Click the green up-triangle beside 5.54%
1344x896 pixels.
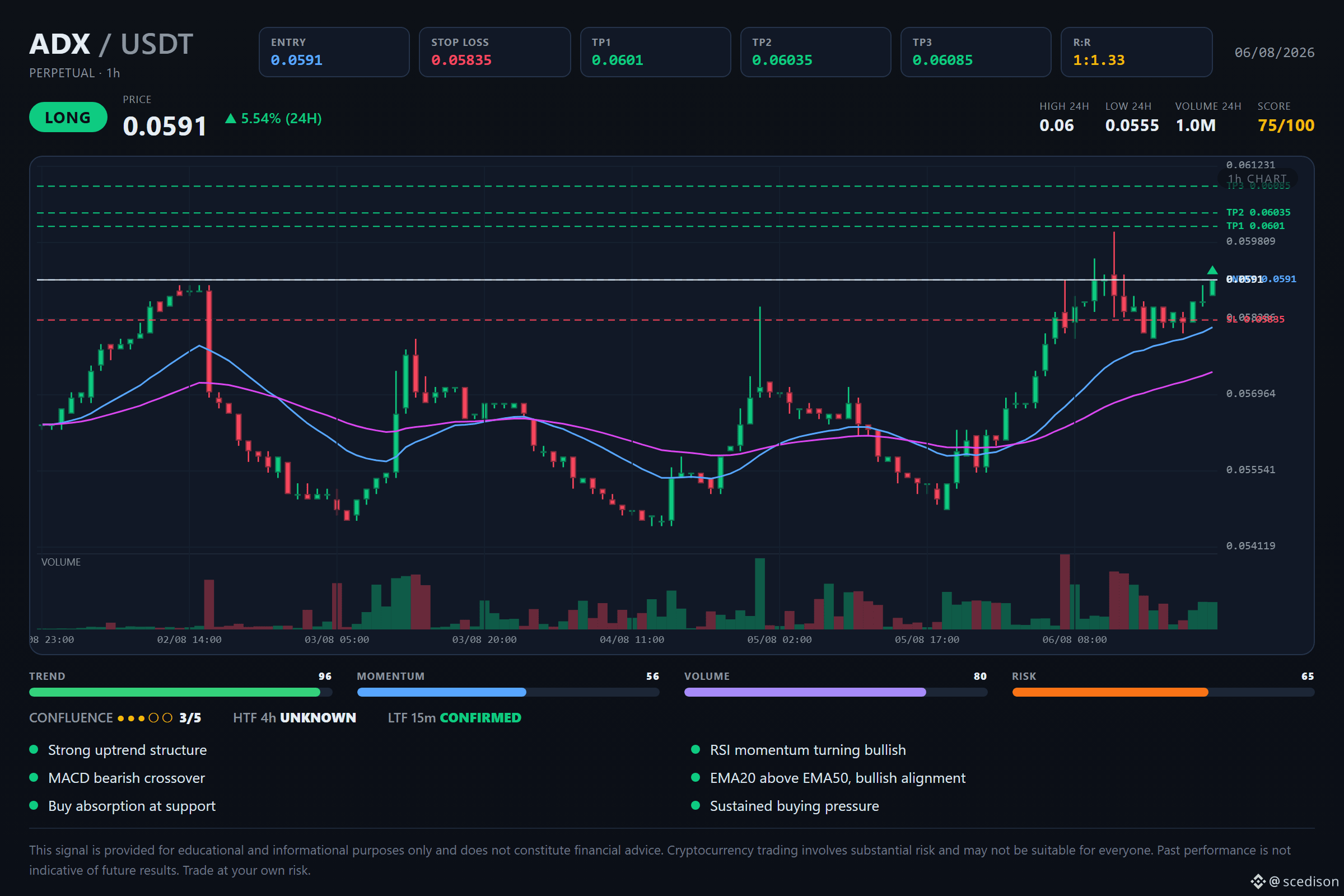point(230,118)
